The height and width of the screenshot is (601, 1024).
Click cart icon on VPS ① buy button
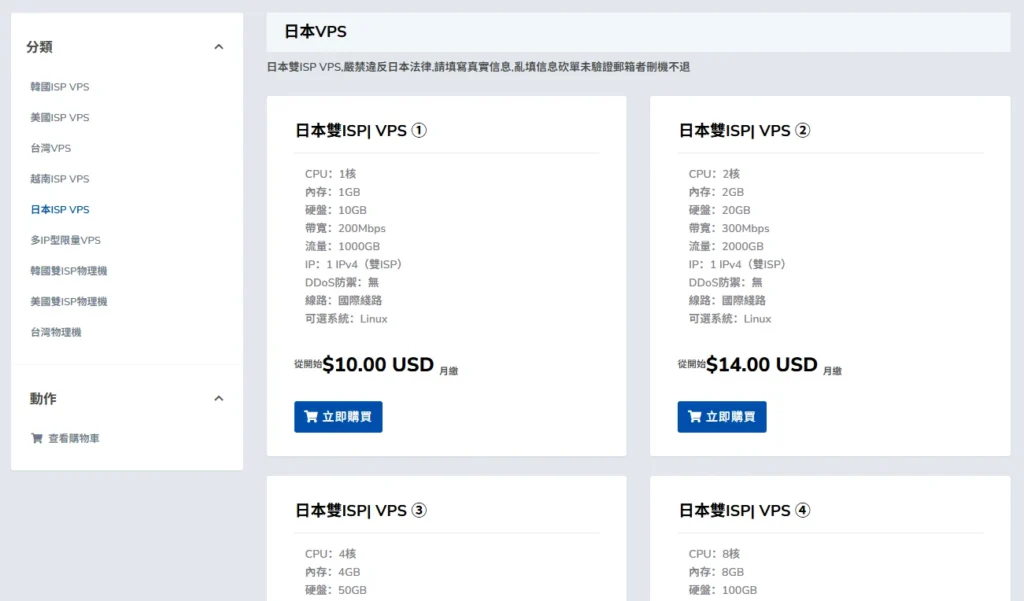311,417
